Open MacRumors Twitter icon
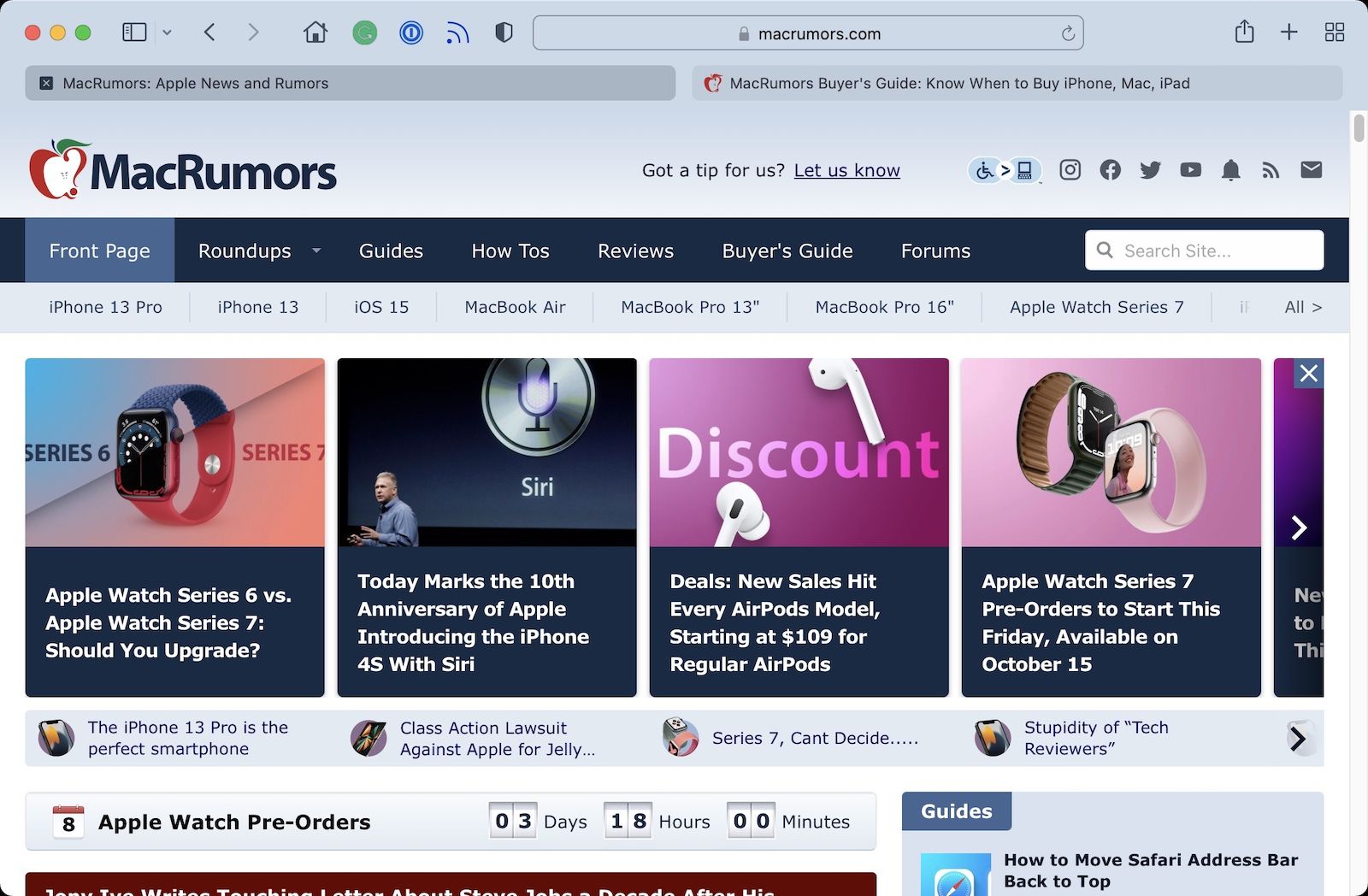The height and width of the screenshot is (896, 1368). tap(1150, 170)
